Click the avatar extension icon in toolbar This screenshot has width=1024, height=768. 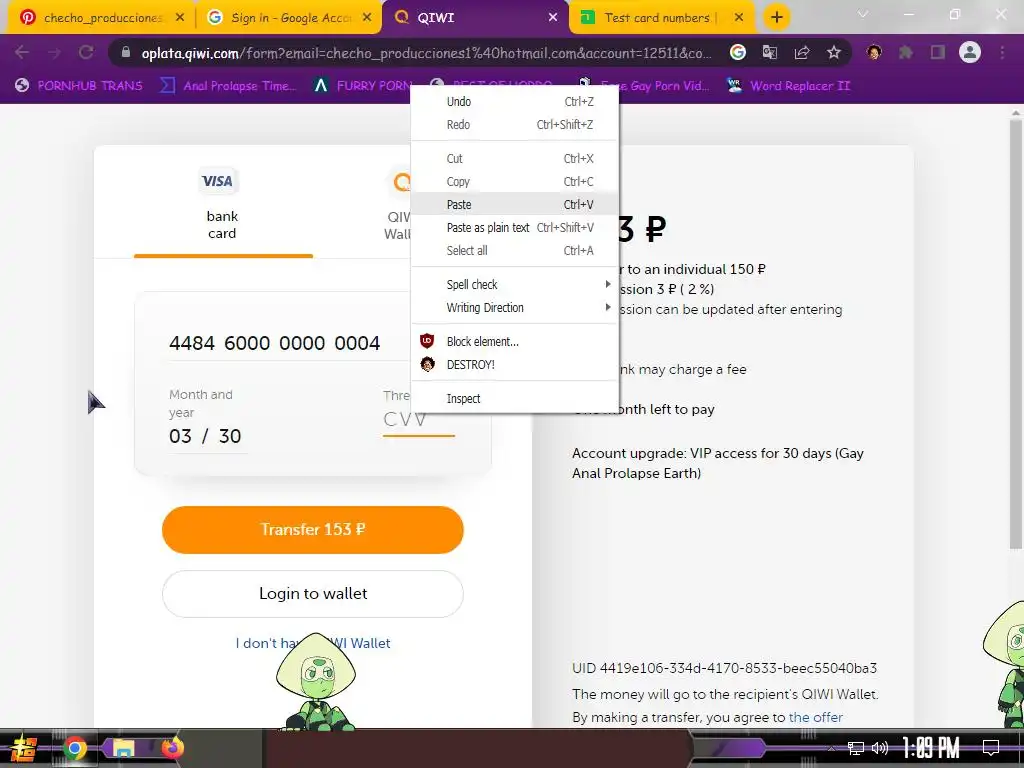point(874,52)
